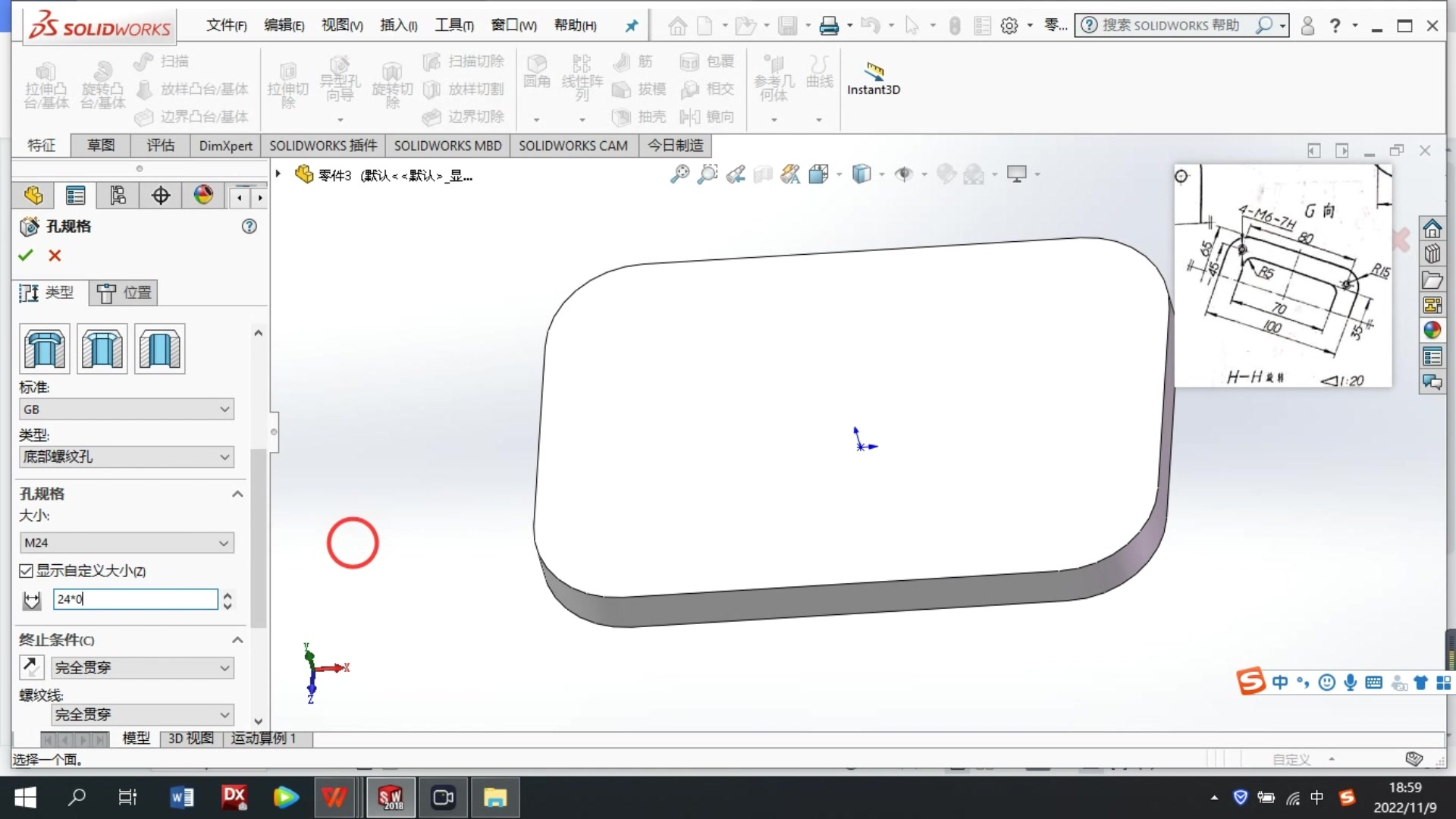This screenshot has width=1456, height=819.
Task: Switch to the 位置 tab
Action: point(124,293)
